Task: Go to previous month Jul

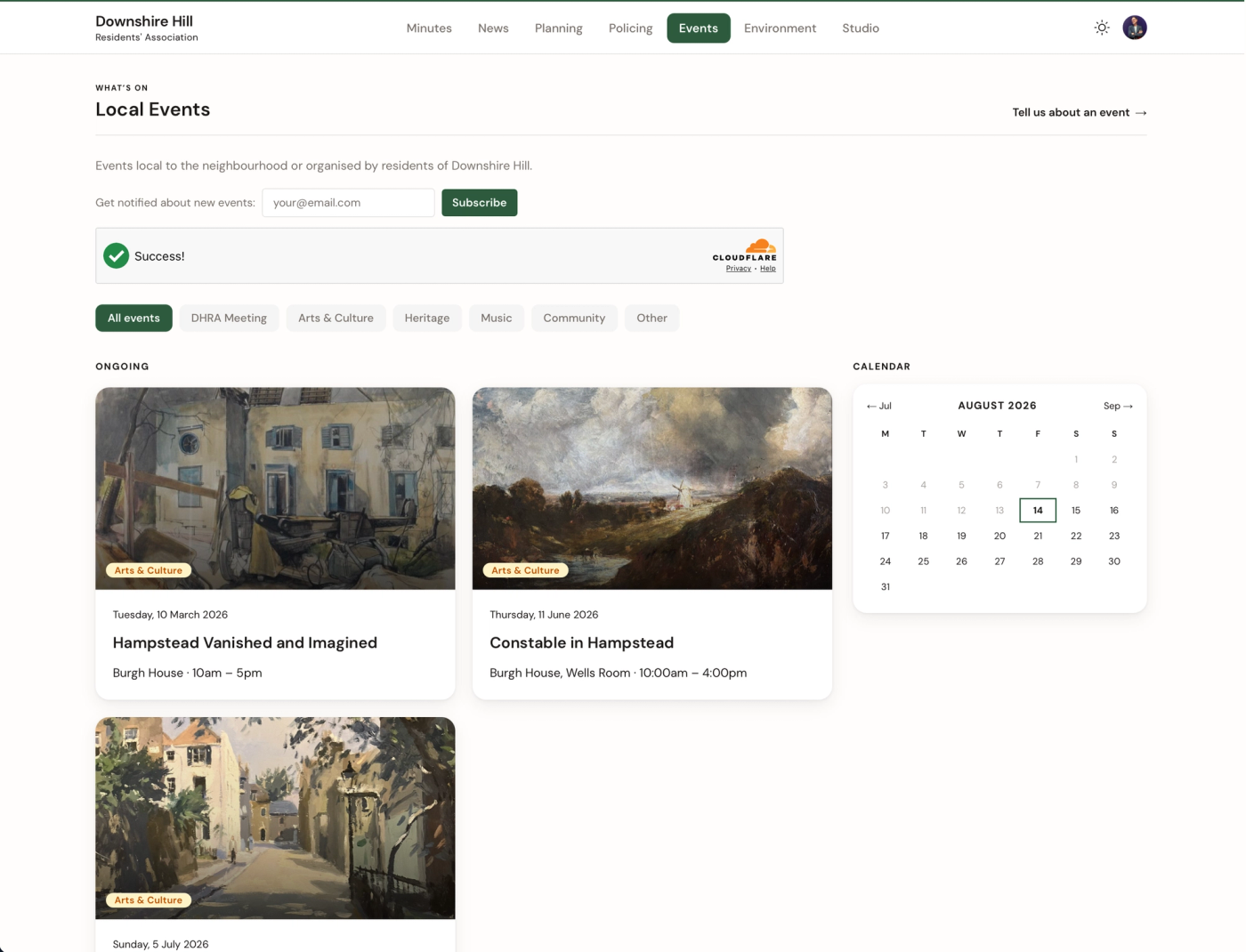Action: tap(878, 406)
